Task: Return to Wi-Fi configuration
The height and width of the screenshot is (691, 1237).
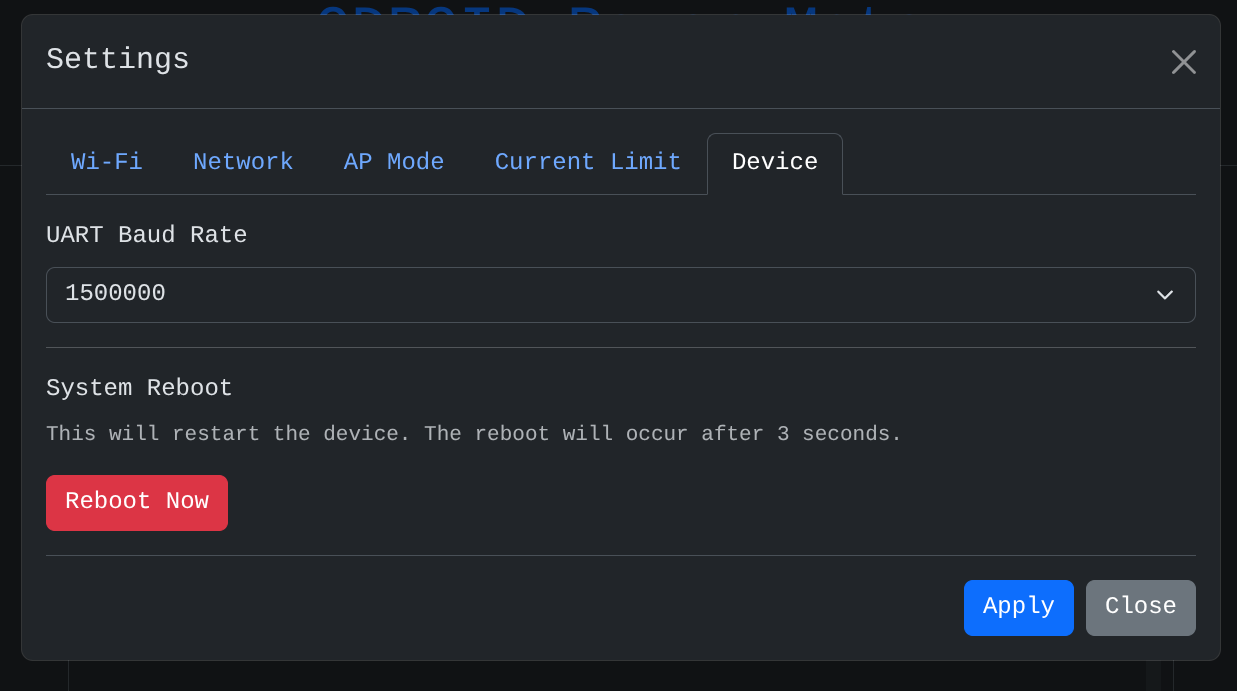Action: pyautogui.click(x=106, y=162)
